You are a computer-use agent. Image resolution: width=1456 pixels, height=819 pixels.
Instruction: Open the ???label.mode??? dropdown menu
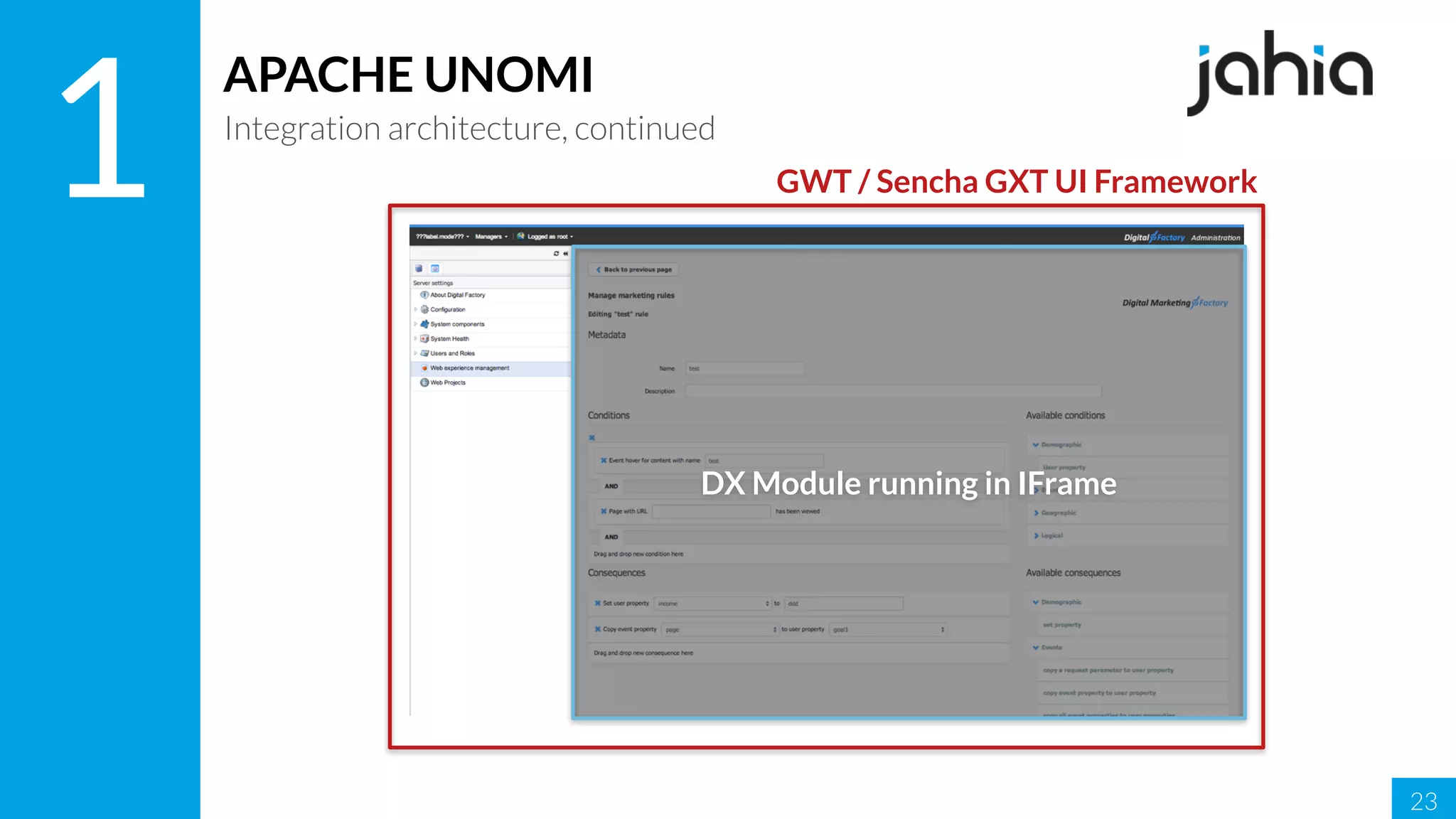coord(442,237)
